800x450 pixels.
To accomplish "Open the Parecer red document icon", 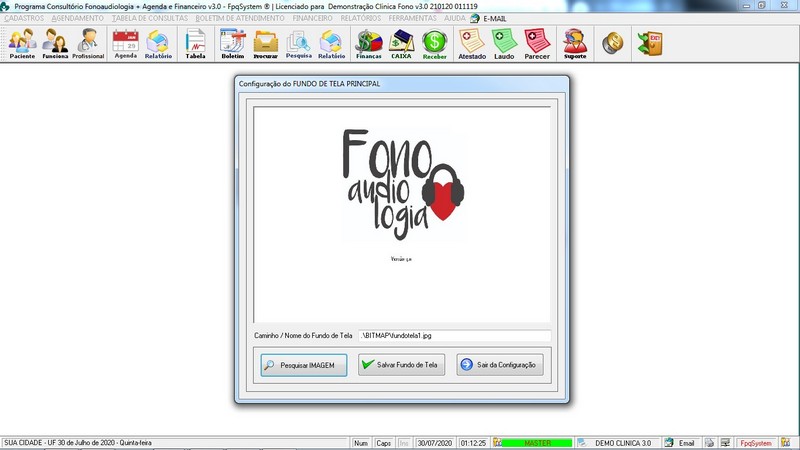I will tap(537, 44).
